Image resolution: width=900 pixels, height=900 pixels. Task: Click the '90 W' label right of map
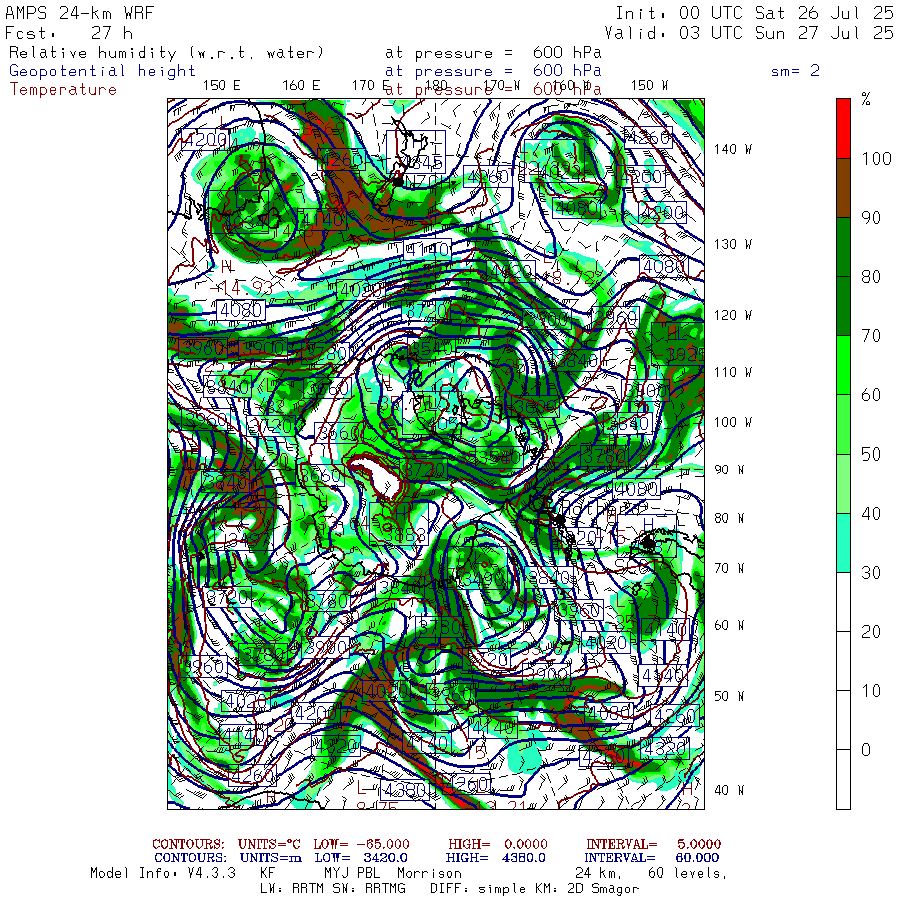(729, 470)
